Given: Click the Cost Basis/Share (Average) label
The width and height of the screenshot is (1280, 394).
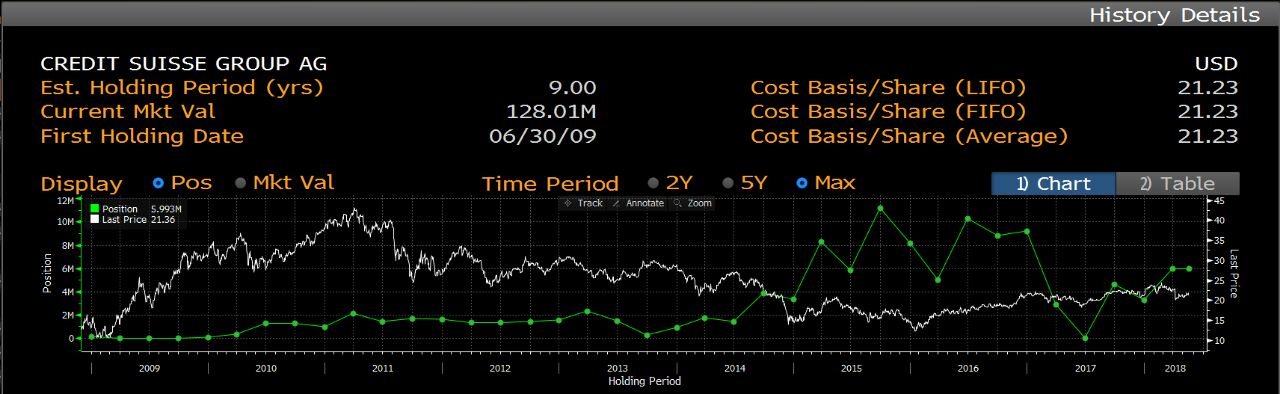Looking at the screenshot, I should (909, 136).
